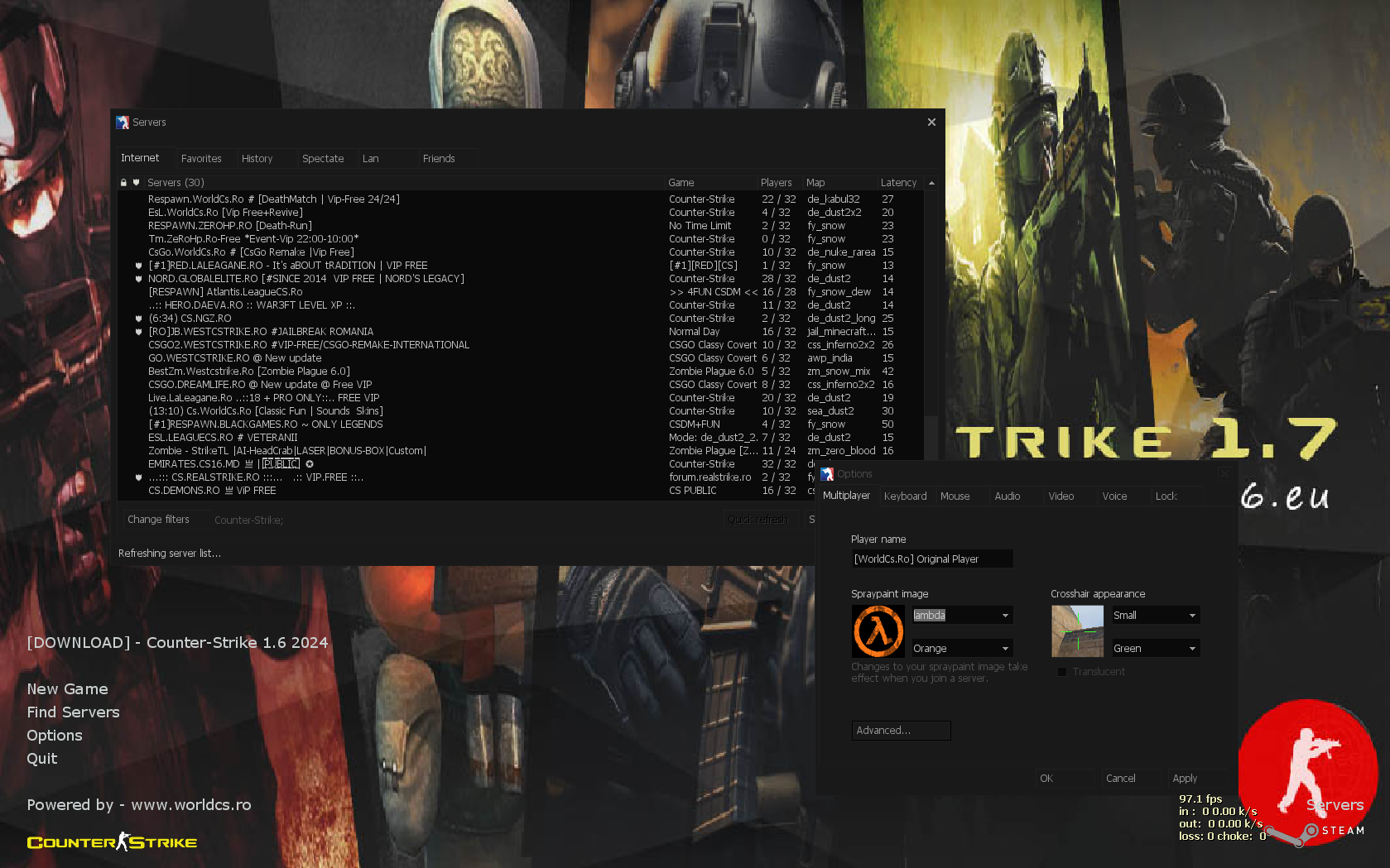Image resolution: width=1390 pixels, height=868 pixels.
Task: Click the Servers window title icon
Action: (x=123, y=122)
